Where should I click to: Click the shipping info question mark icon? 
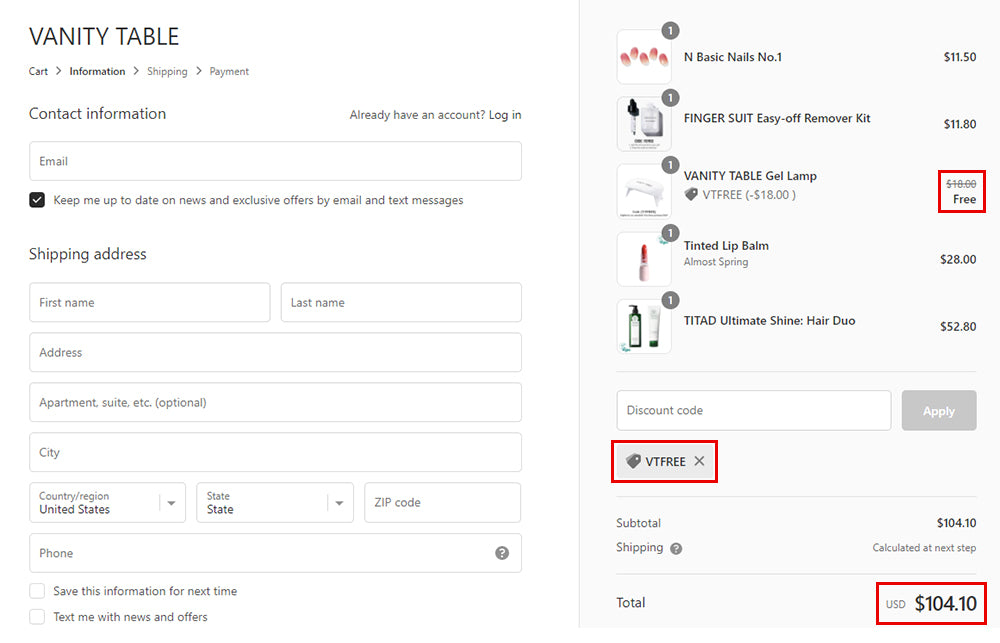[x=676, y=548]
